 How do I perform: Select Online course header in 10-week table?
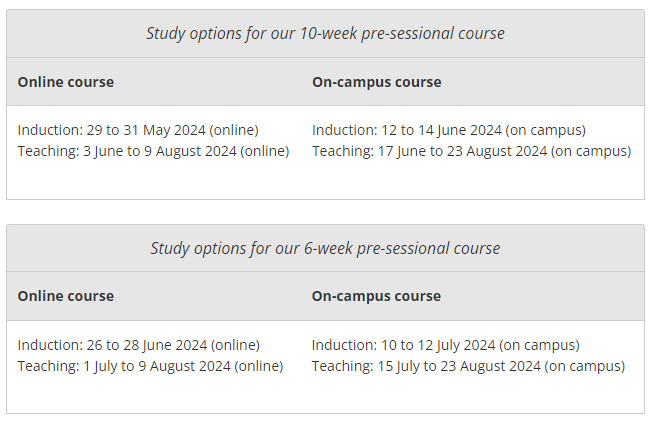[x=65, y=82]
